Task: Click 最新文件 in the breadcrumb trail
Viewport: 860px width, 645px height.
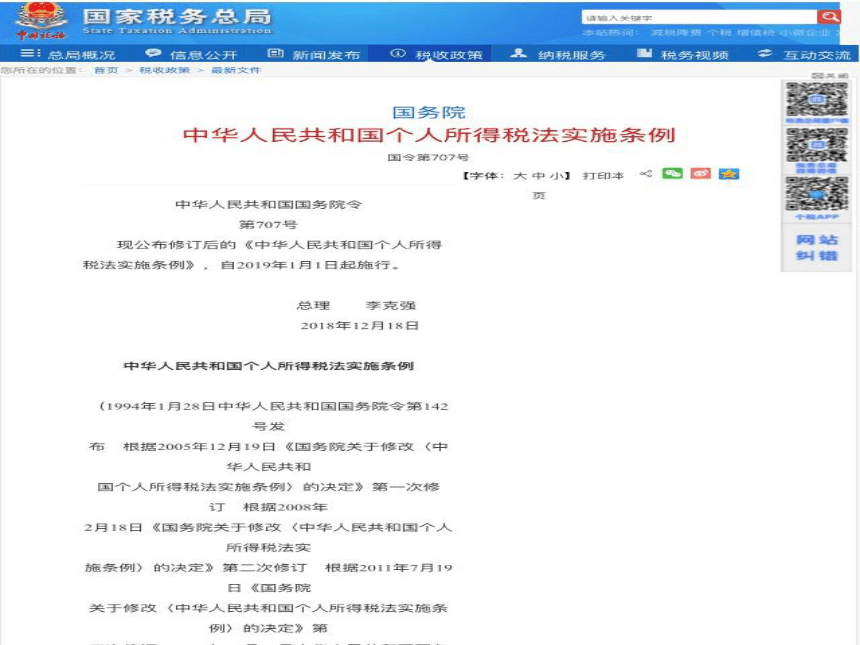Action: [x=236, y=70]
